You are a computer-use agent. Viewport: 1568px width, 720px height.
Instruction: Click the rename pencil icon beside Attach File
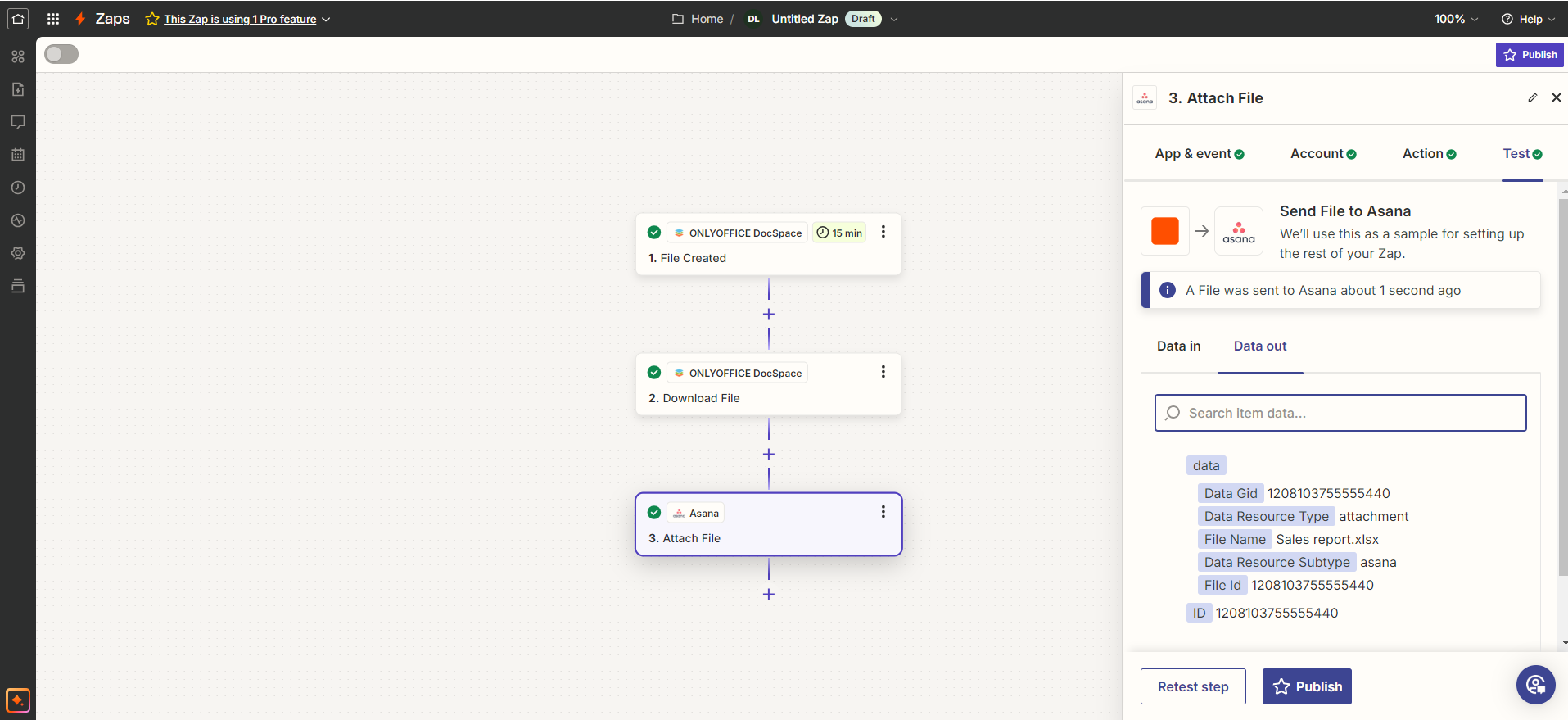[x=1532, y=97]
